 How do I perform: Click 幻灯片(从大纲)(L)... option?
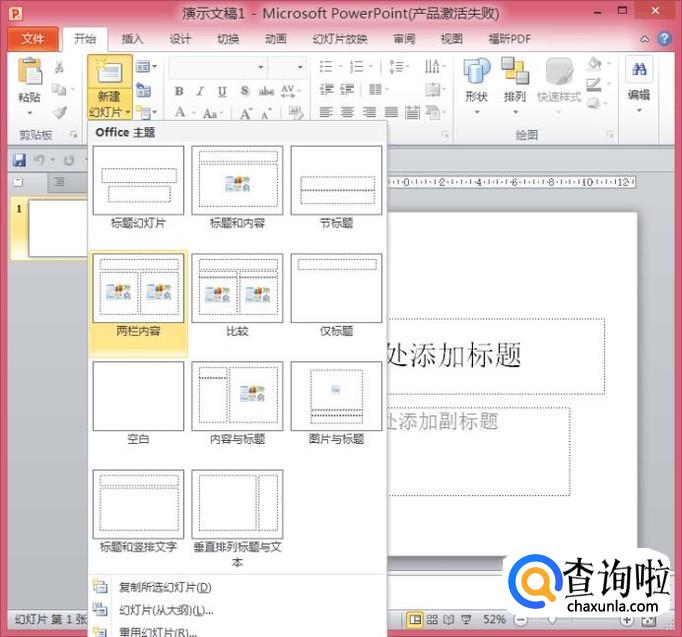click(x=166, y=610)
